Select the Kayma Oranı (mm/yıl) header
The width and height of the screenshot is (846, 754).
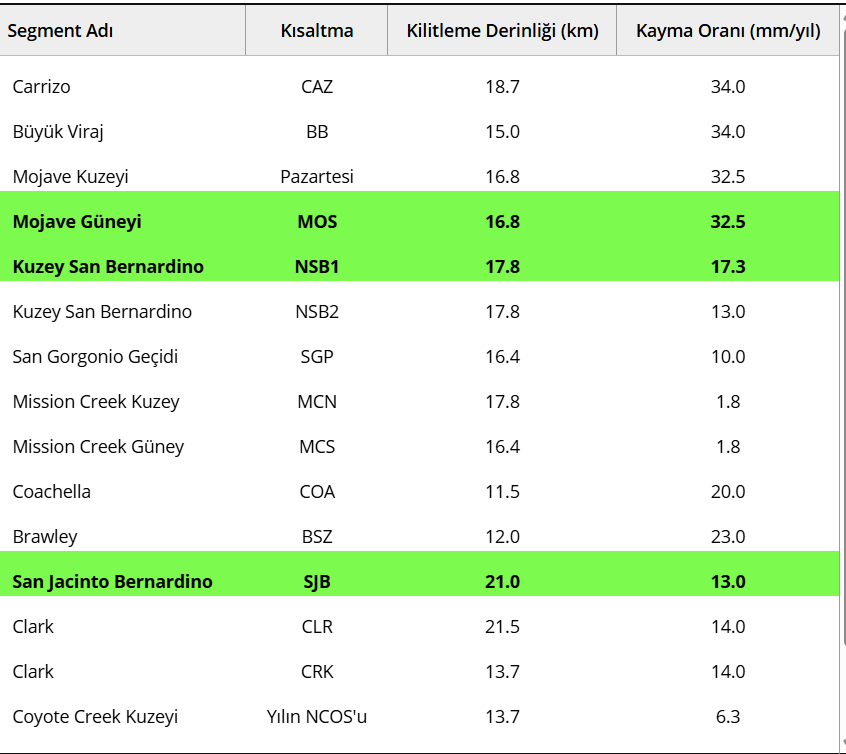pos(728,30)
